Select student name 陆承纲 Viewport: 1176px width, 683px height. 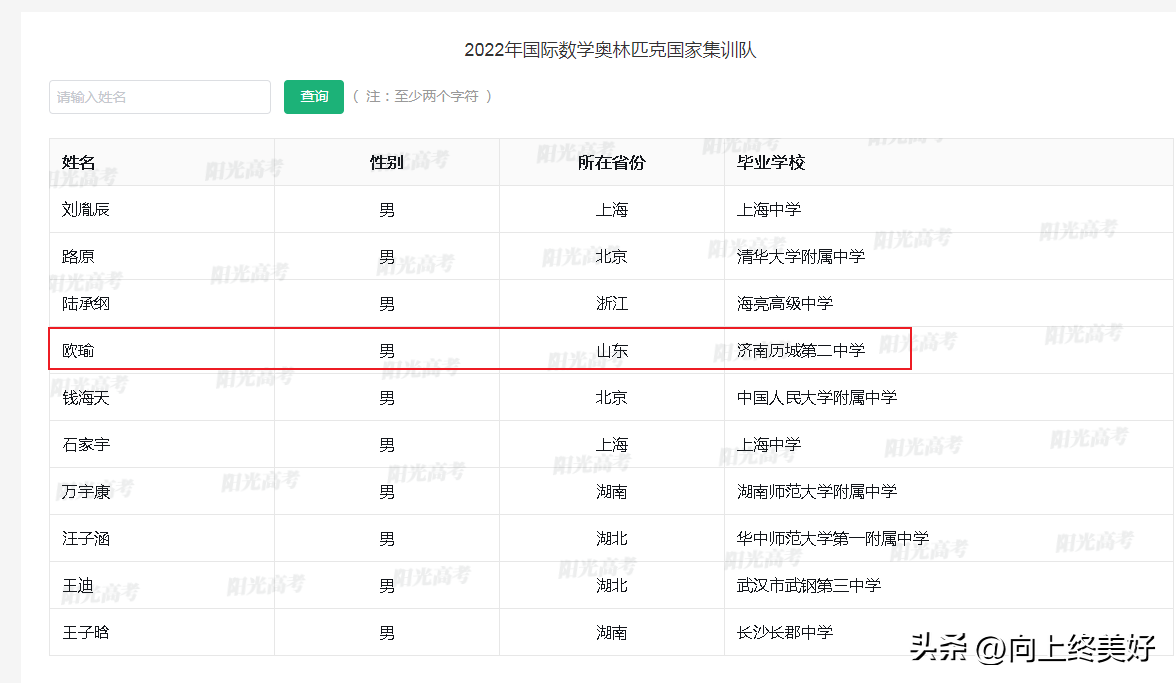click(x=87, y=304)
